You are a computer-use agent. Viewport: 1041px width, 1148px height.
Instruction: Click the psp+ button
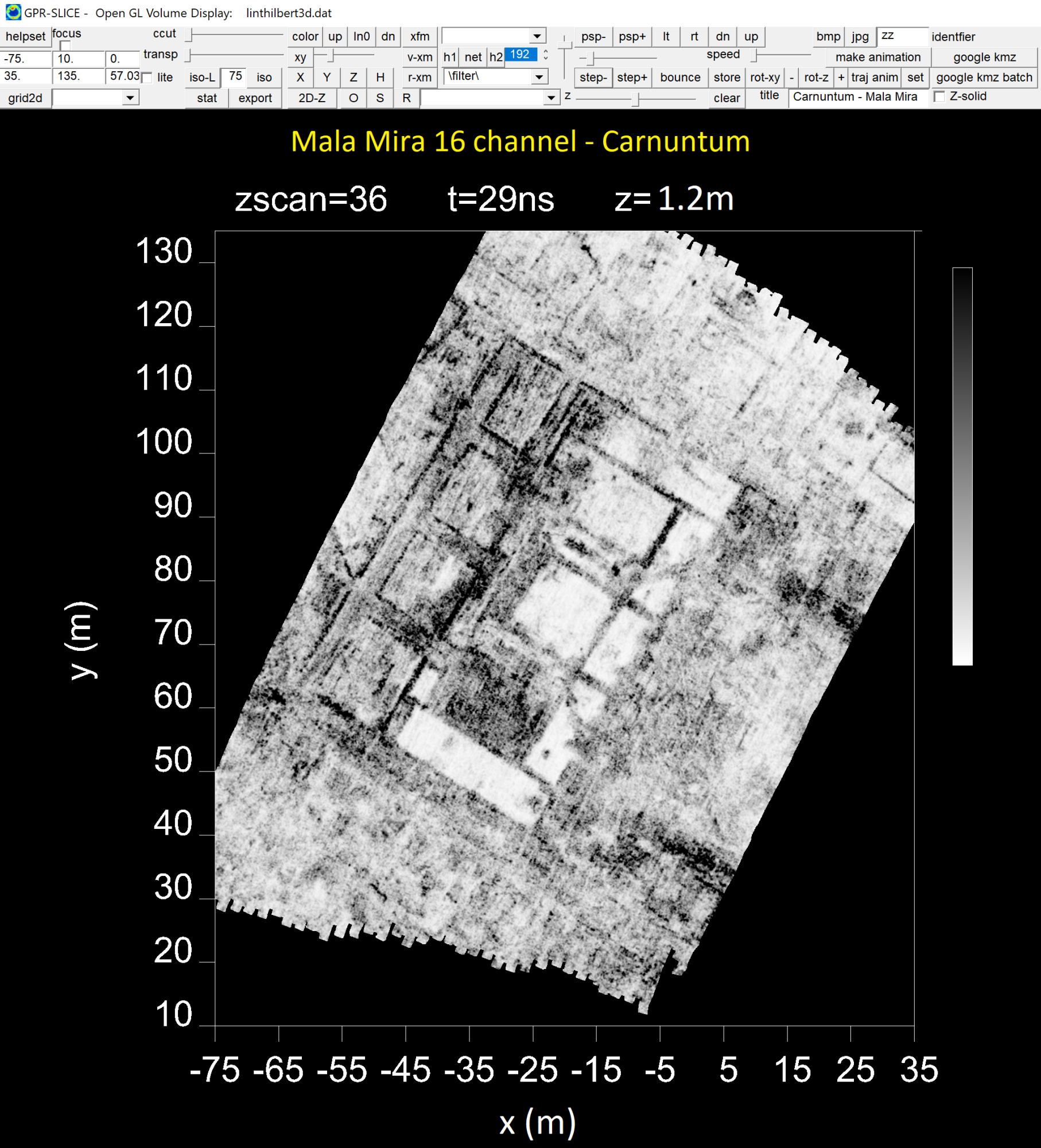[x=632, y=37]
